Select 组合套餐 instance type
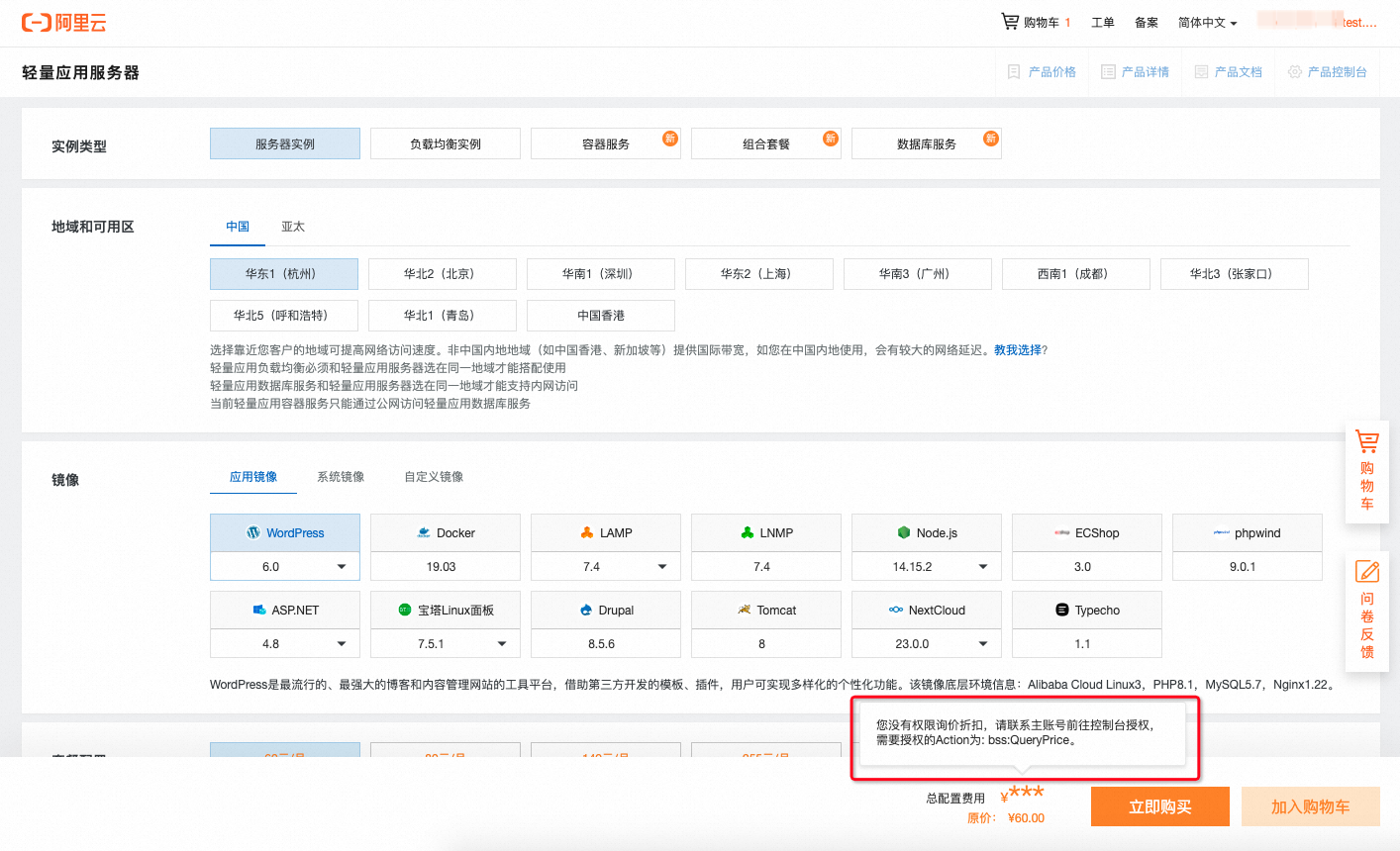Viewport: 1400px width, 851px height. click(766, 143)
